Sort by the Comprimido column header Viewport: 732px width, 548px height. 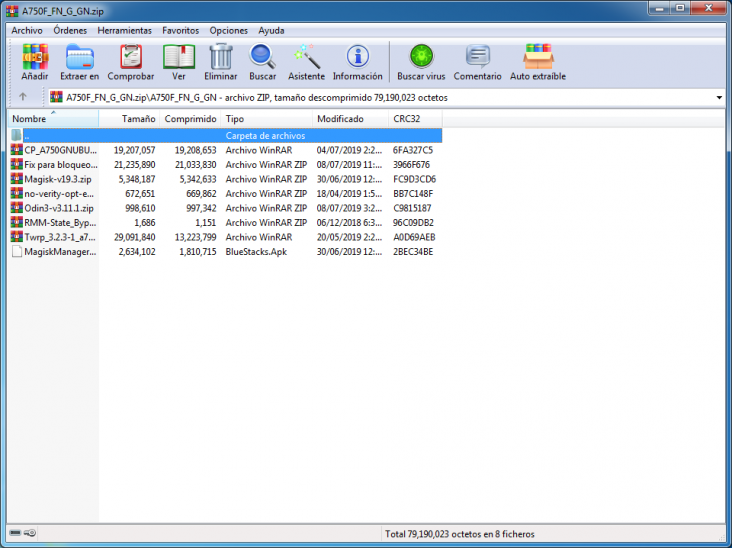(x=190, y=119)
